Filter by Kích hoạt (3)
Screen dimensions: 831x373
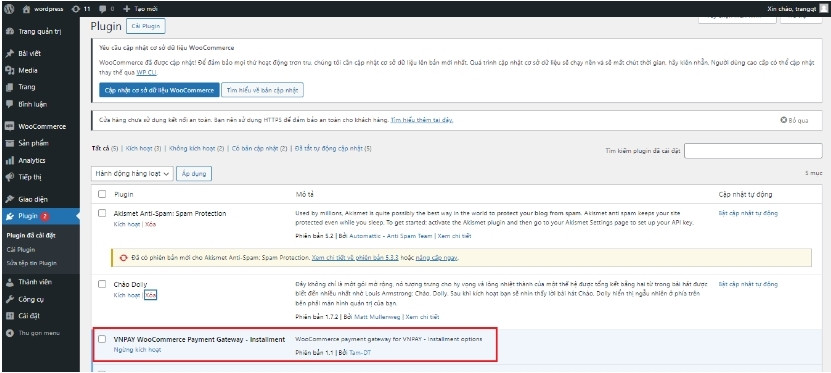(143, 149)
